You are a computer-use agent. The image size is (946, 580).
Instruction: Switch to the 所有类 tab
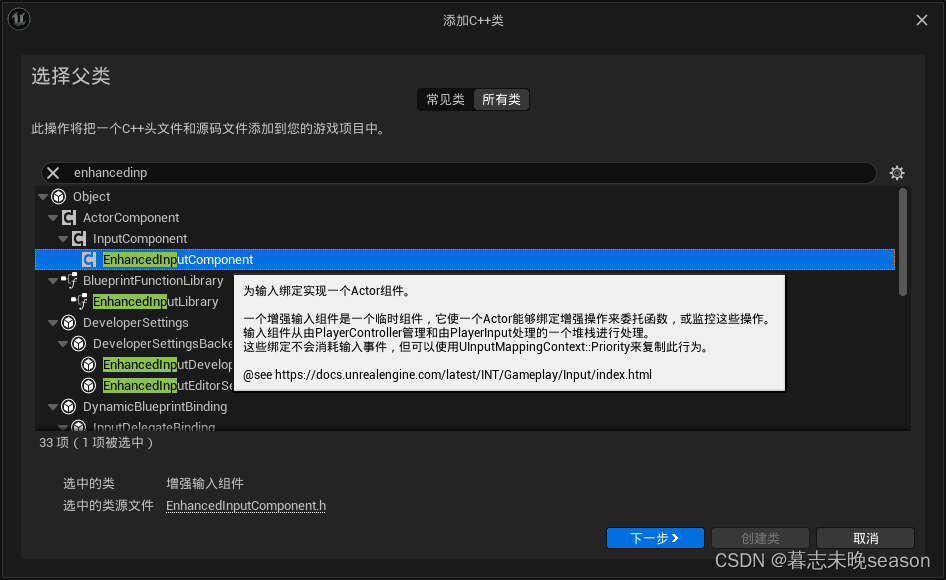[x=501, y=100]
